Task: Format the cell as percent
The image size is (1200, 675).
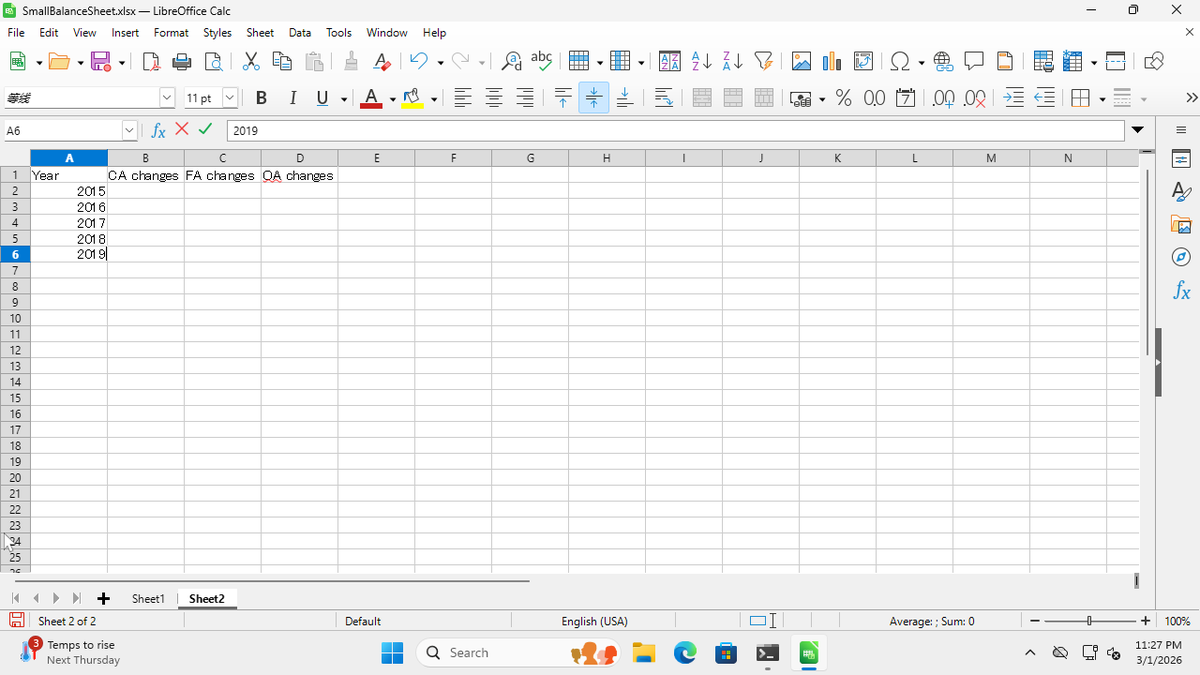Action: [x=843, y=98]
